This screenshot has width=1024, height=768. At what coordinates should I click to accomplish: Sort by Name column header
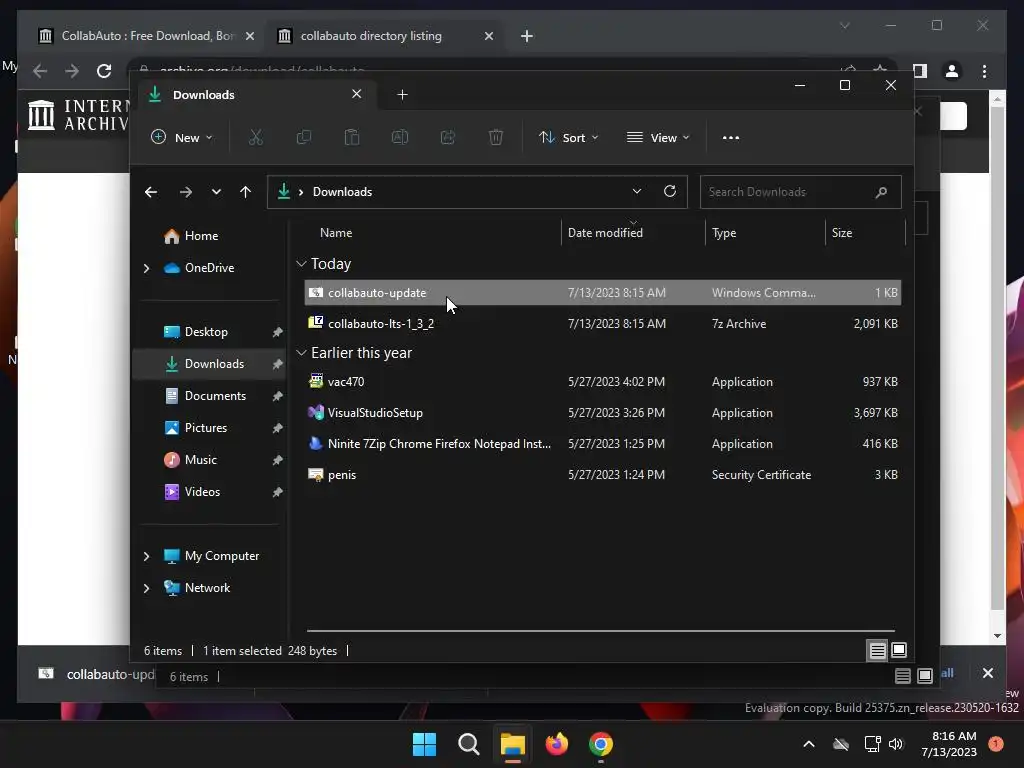point(431,233)
